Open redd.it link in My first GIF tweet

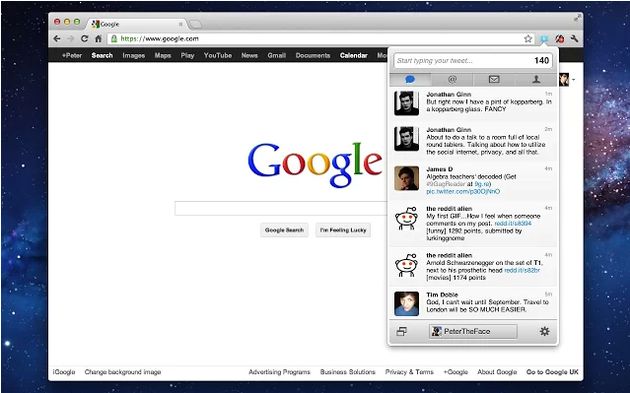[x=513, y=223]
